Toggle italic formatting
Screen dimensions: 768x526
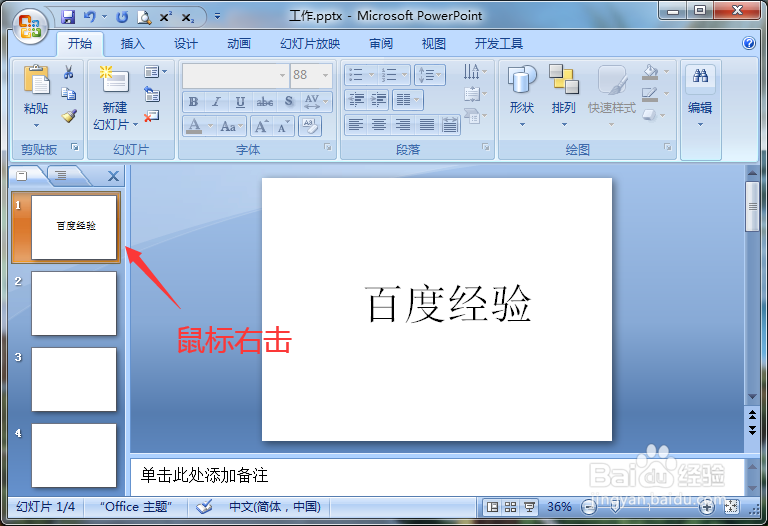(216, 101)
